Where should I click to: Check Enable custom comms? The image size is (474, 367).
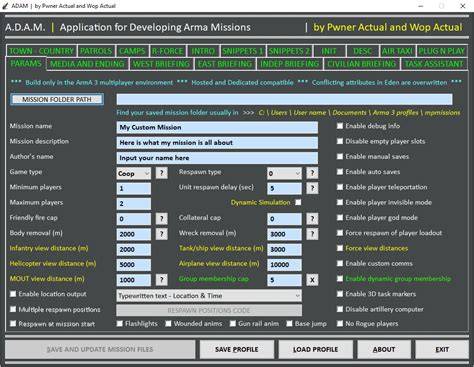(x=340, y=264)
